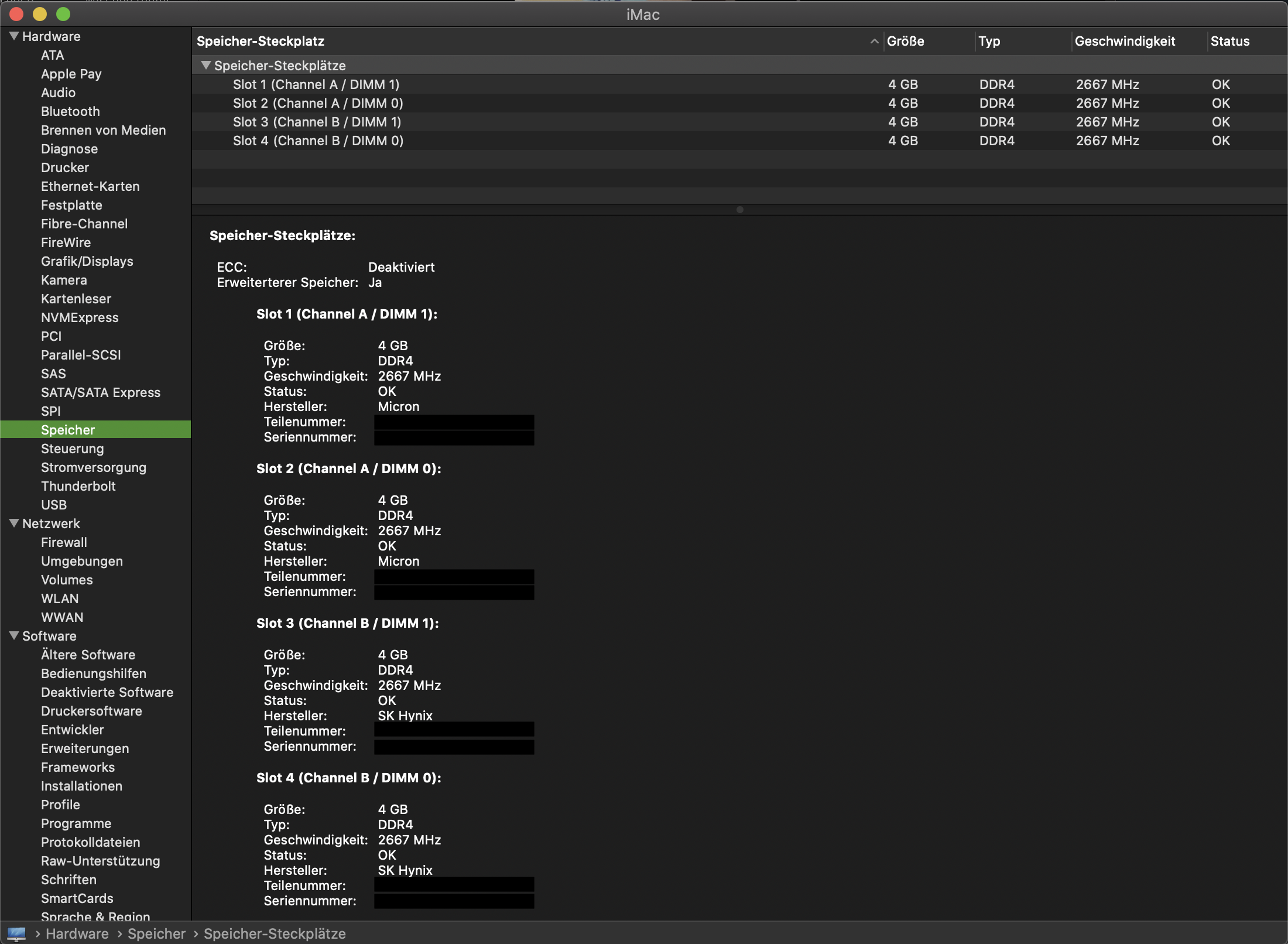Open the Grafik/Displays section
The height and width of the screenshot is (944, 1288).
(x=87, y=261)
